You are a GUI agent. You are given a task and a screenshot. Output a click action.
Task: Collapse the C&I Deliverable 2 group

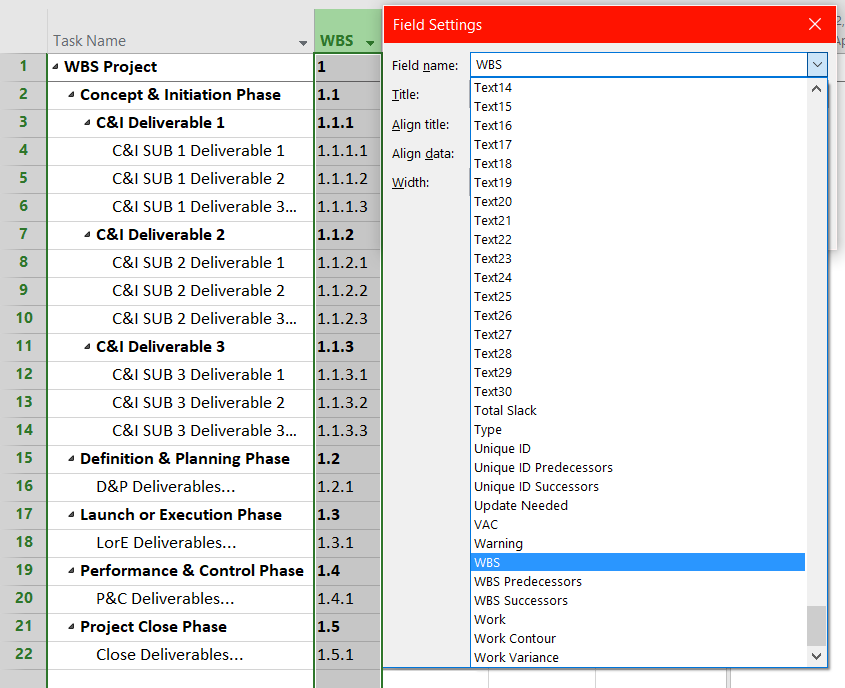click(87, 235)
